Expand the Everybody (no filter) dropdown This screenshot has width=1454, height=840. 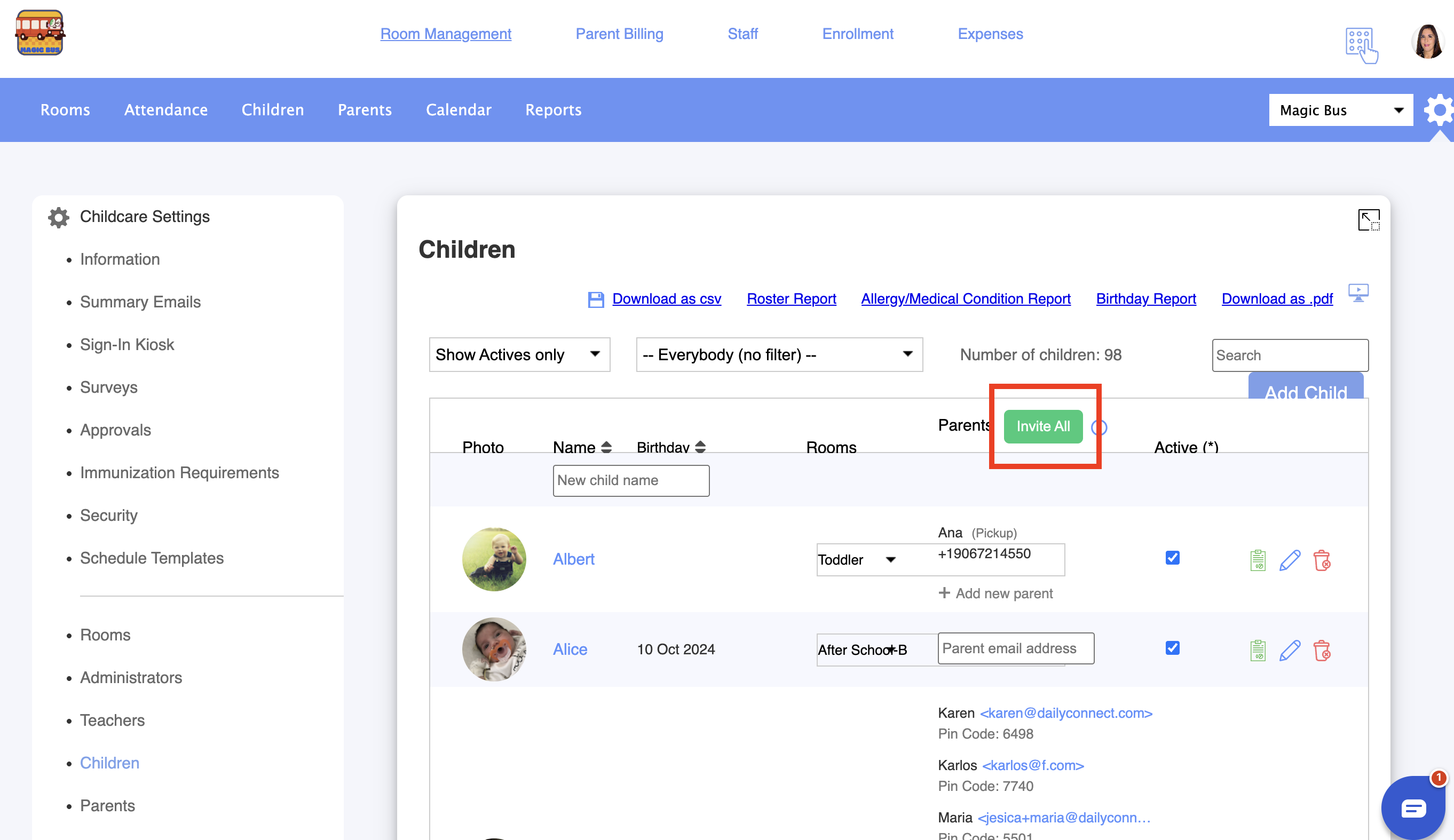779,354
